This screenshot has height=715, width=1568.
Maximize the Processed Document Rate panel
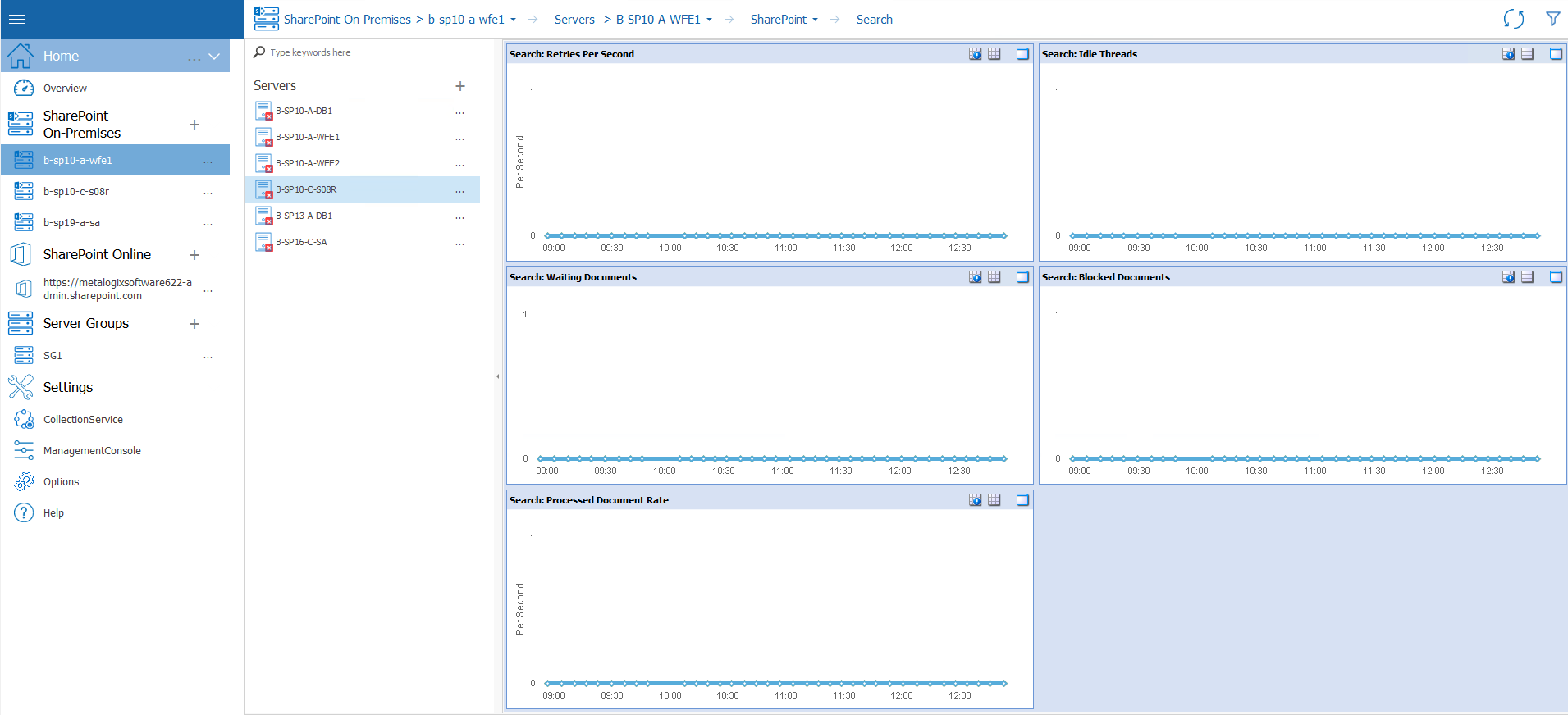coord(1022,500)
